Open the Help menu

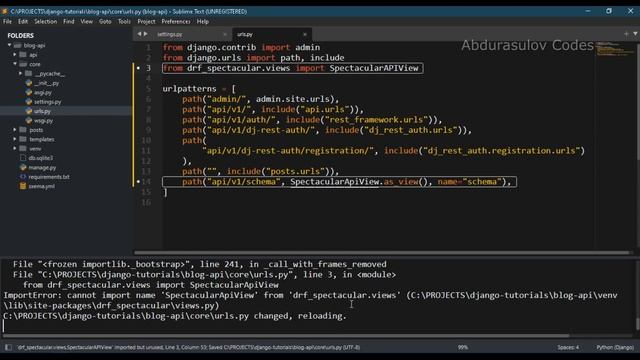pos(202,22)
